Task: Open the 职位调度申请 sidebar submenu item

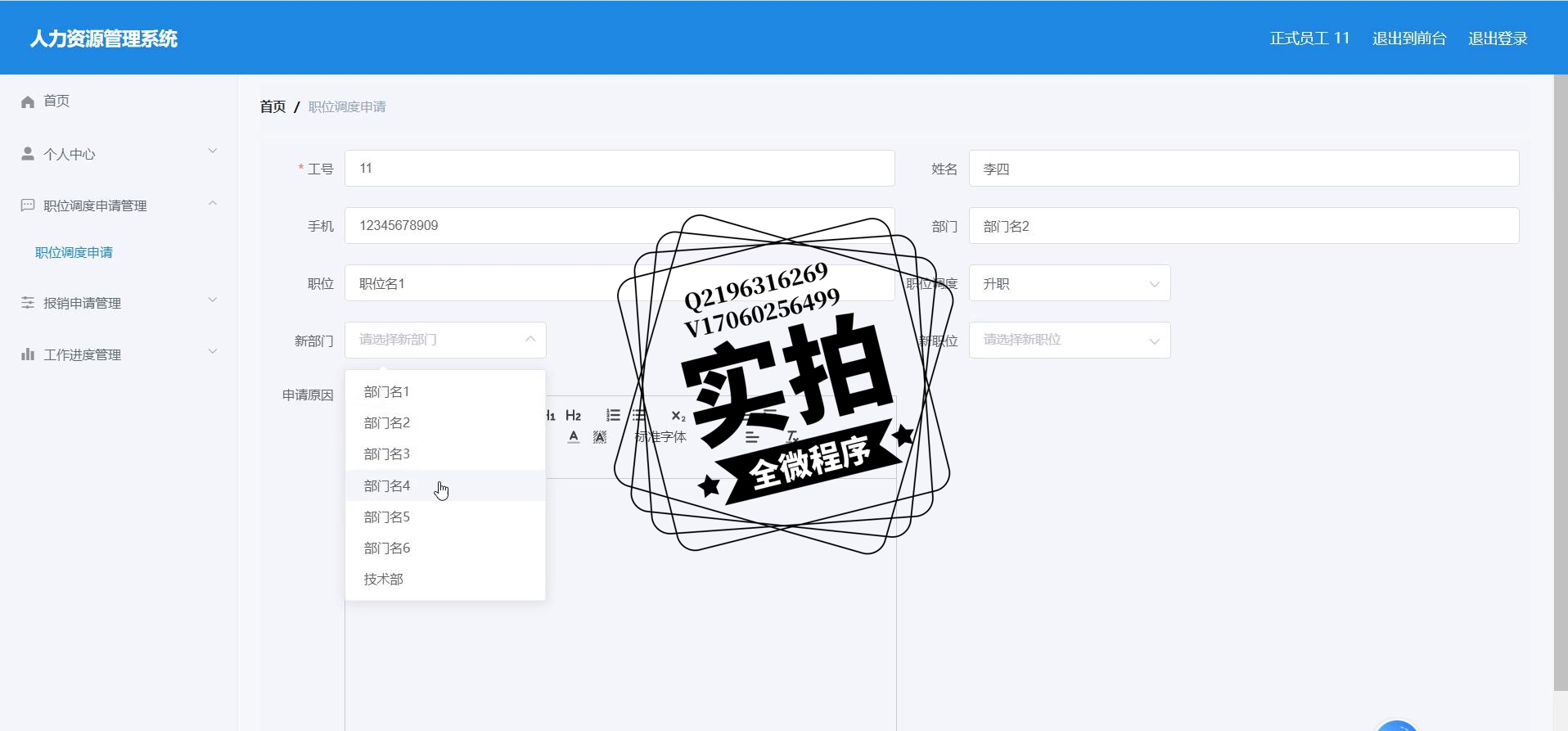Action: point(74,253)
